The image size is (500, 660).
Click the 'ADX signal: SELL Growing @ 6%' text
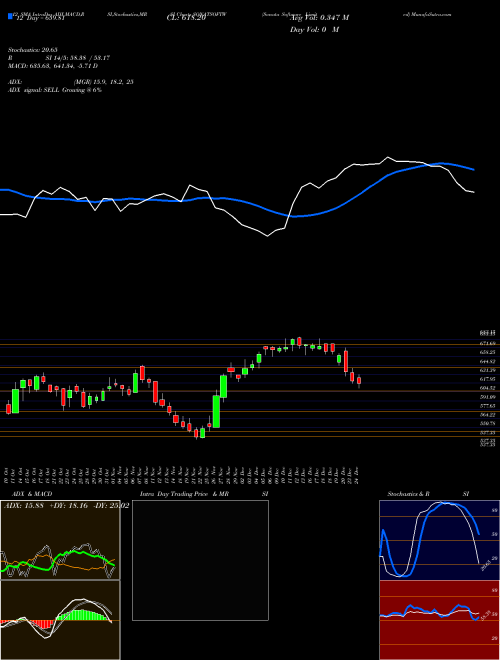point(55,90)
